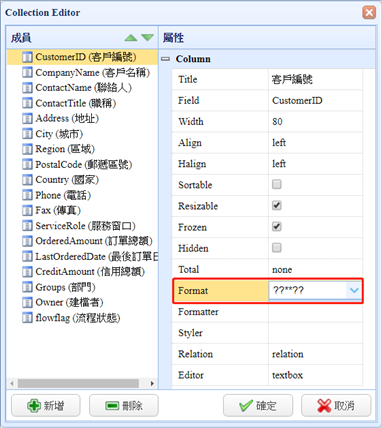Click the Phone member column icon
This screenshot has height=428, width=382.
click(x=27, y=195)
